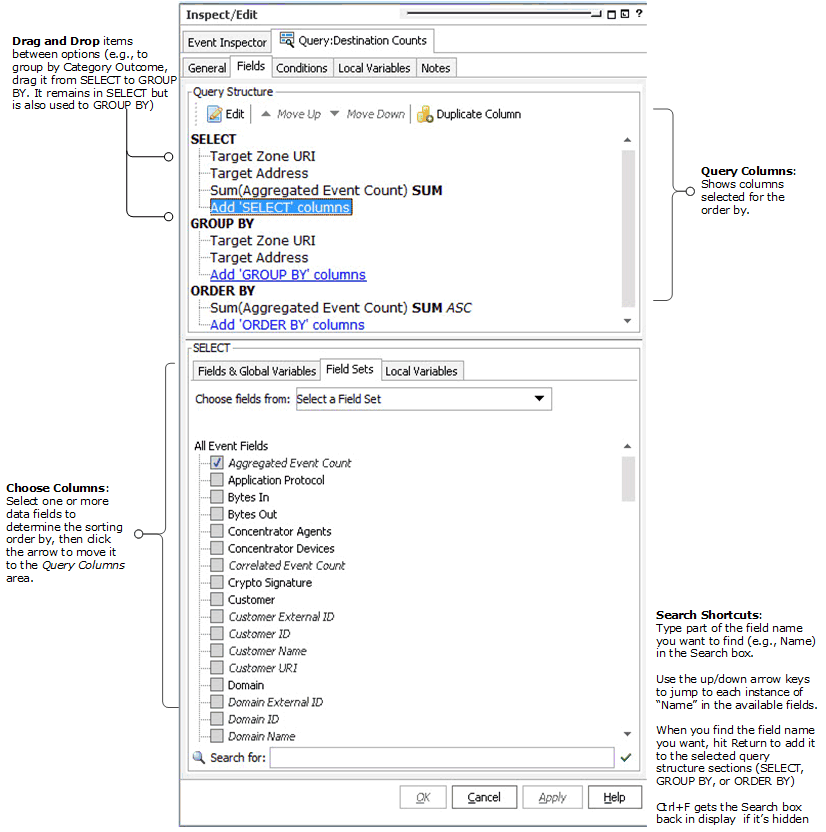Enable the Crypto Signature checkbox

point(217,583)
